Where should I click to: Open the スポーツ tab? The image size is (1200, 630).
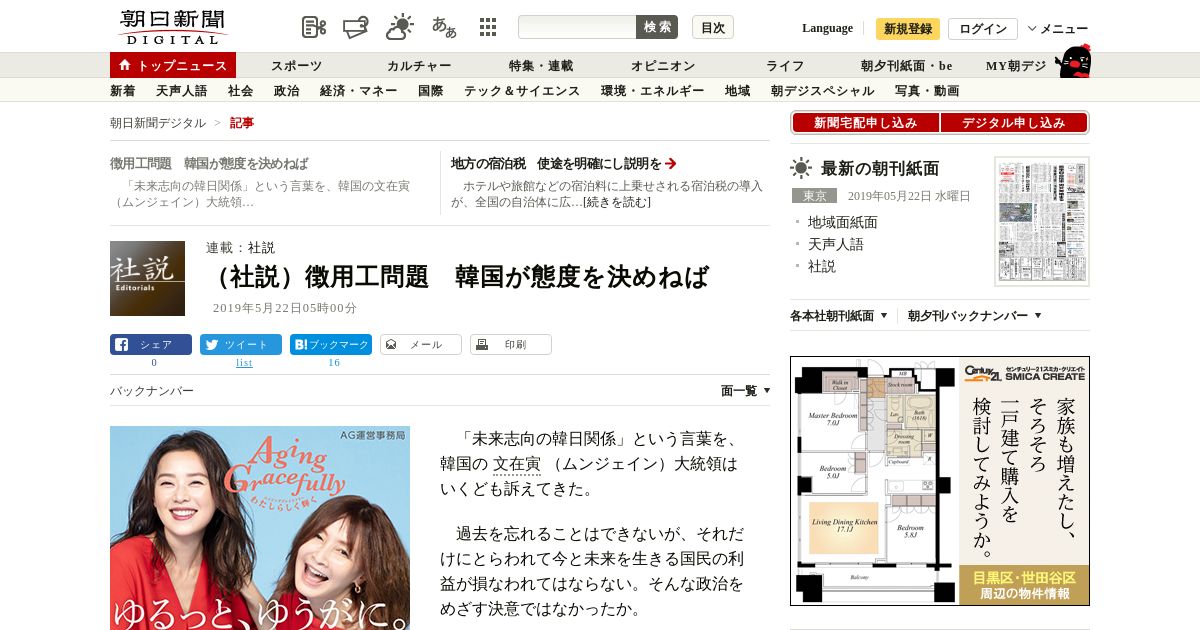point(297,65)
